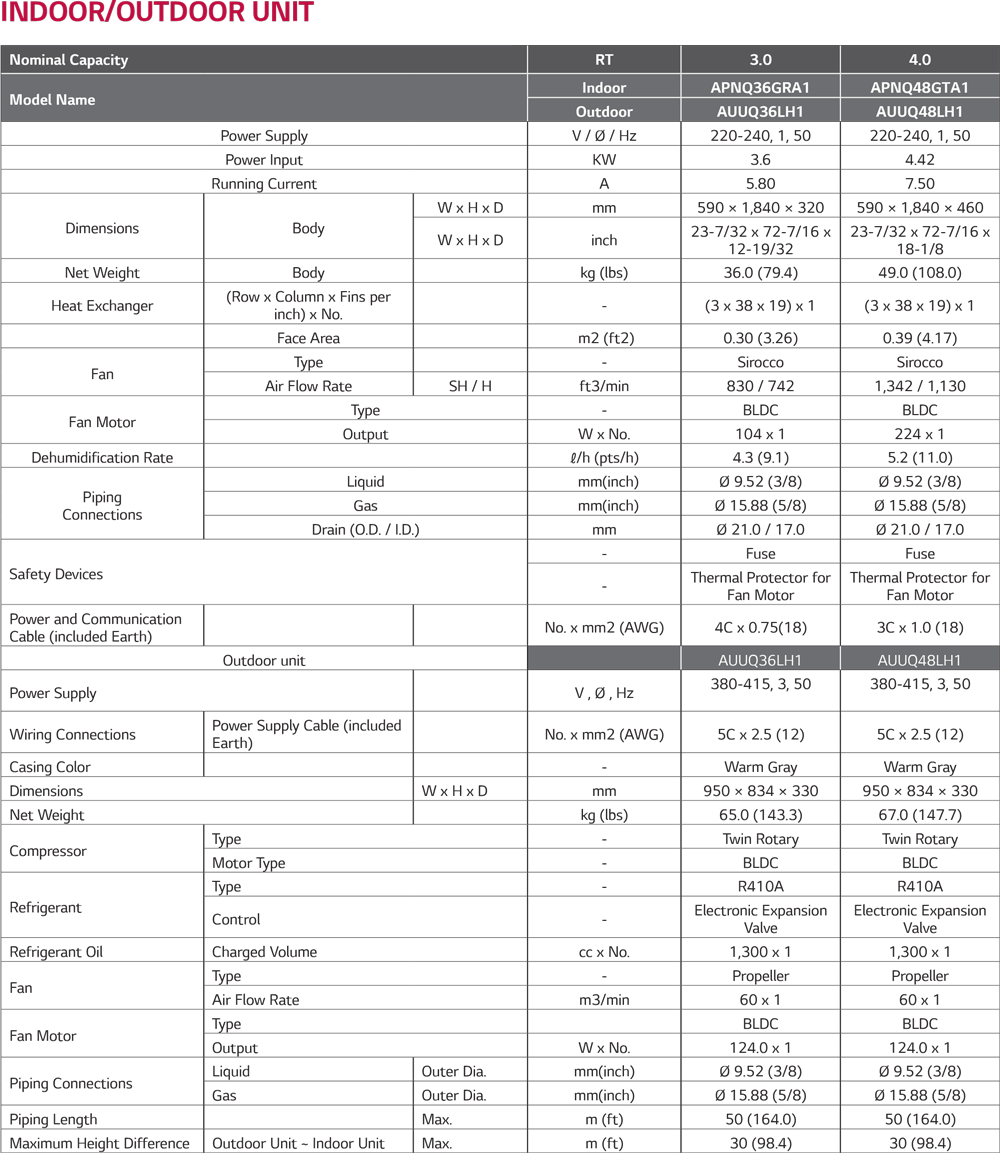Select the Refrigerant Oil label

pos(56,952)
